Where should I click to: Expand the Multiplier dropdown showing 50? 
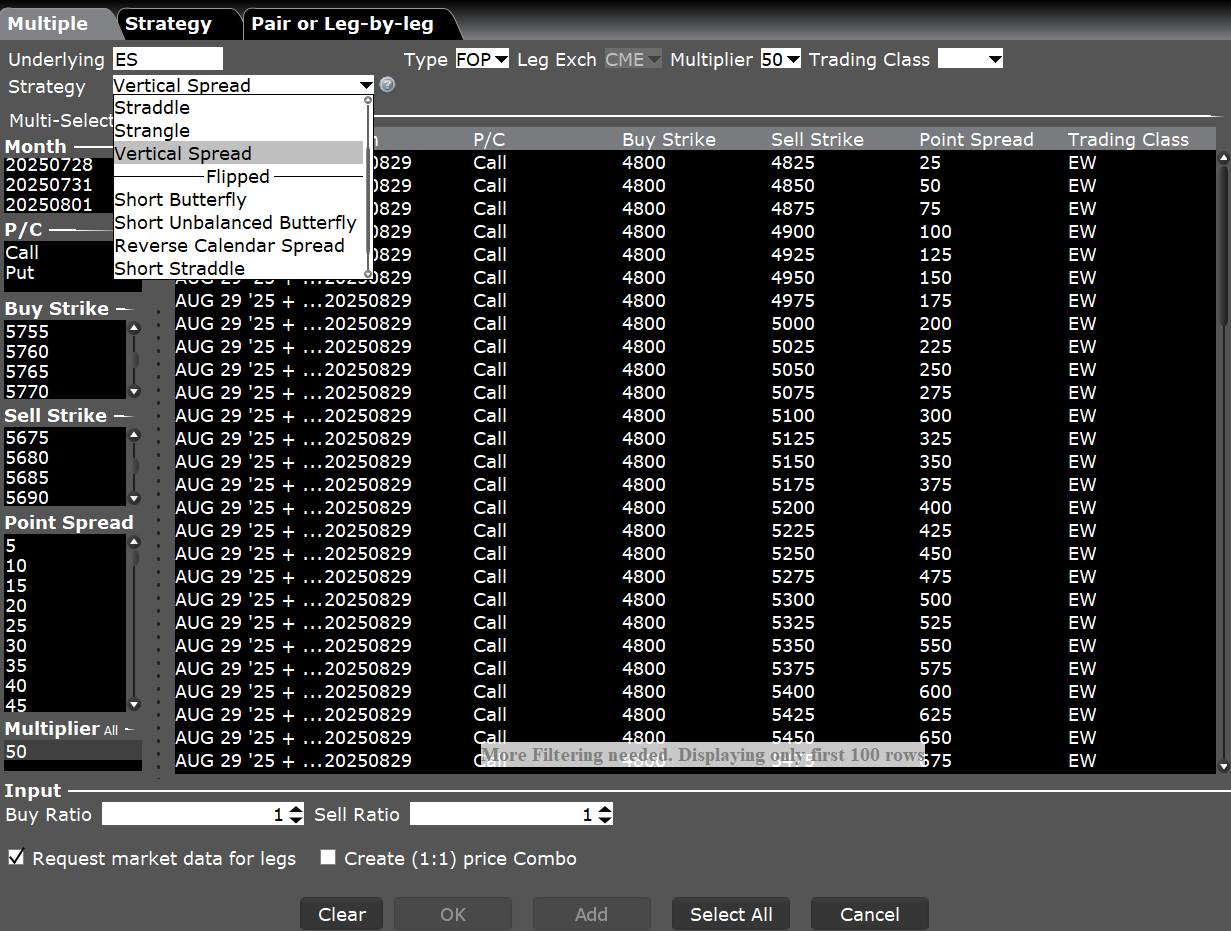pyautogui.click(x=781, y=60)
